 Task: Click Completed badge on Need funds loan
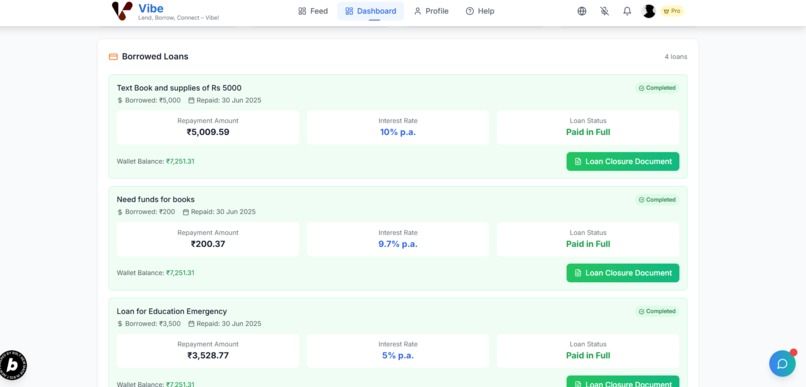point(657,199)
